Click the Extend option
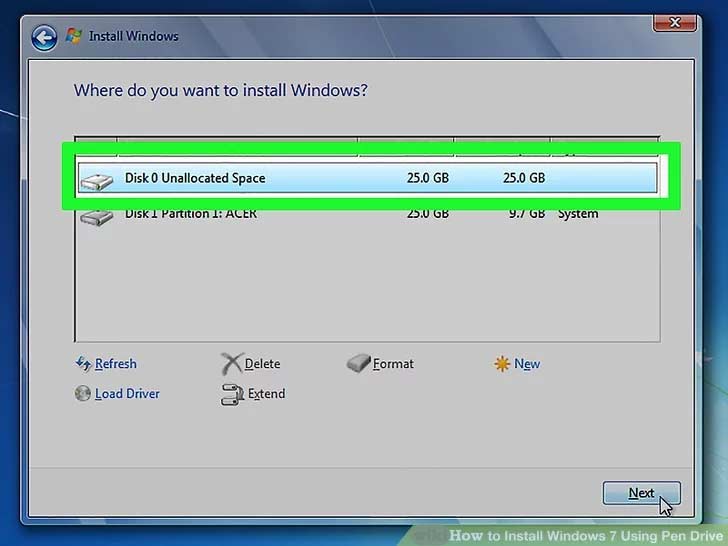 (x=266, y=394)
